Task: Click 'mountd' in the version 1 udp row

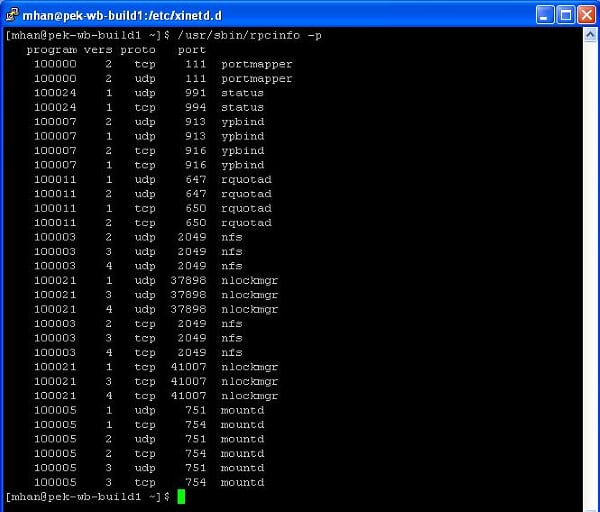Action: (x=243, y=410)
